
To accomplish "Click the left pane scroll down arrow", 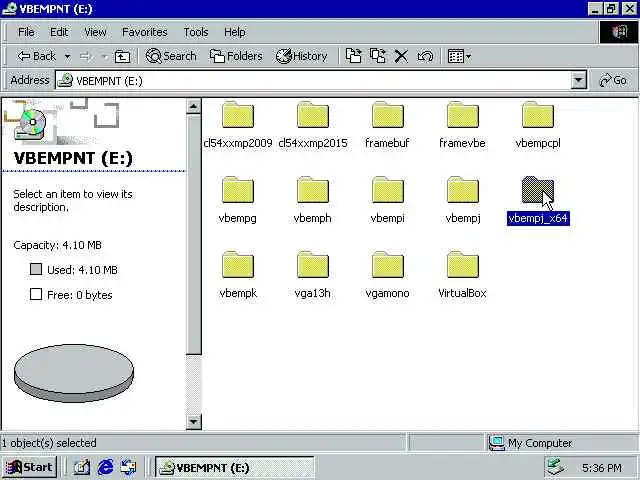I will coord(193,421).
